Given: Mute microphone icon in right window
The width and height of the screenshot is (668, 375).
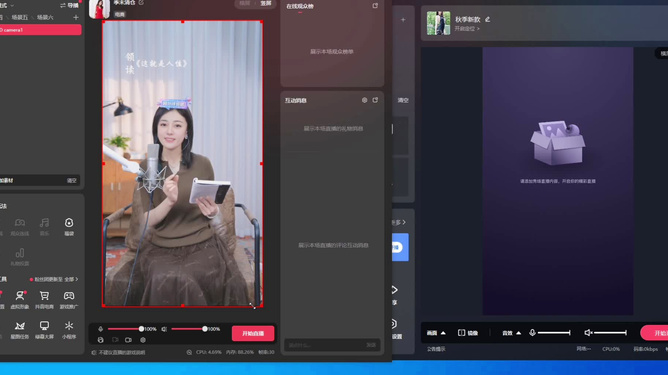Looking at the screenshot, I should click(x=532, y=332).
